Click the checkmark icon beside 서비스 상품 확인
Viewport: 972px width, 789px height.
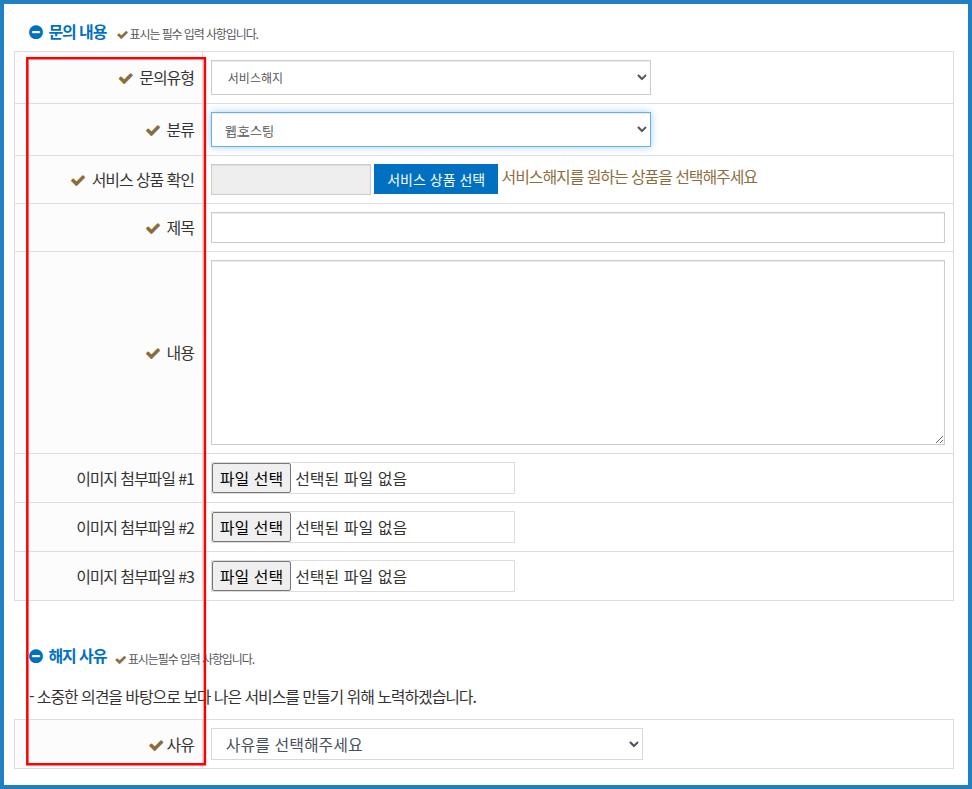[x=78, y=181]
